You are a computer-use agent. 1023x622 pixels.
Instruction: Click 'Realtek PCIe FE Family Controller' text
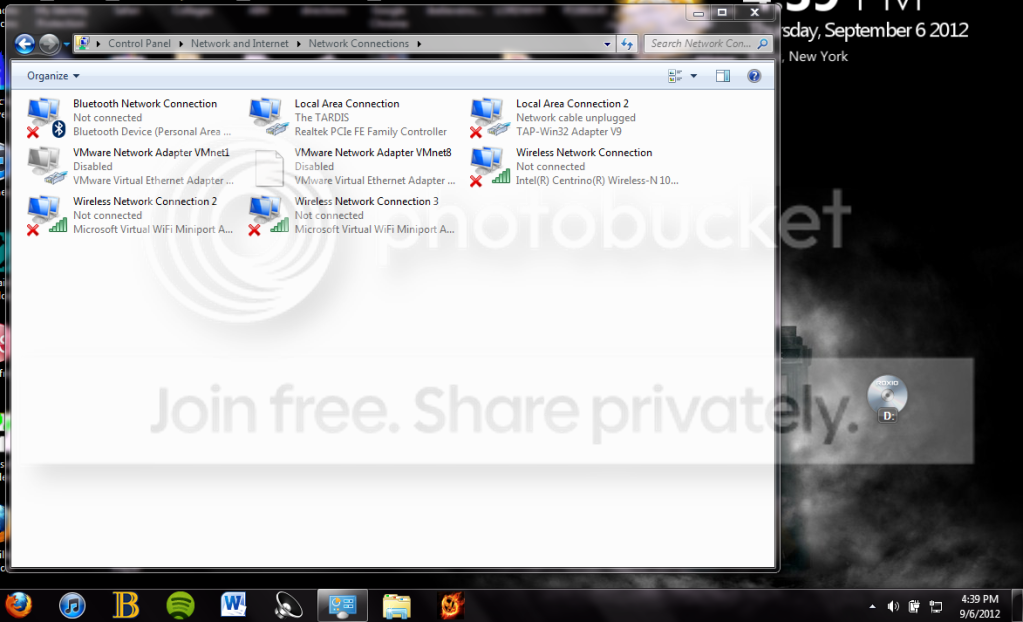(371, 131)
